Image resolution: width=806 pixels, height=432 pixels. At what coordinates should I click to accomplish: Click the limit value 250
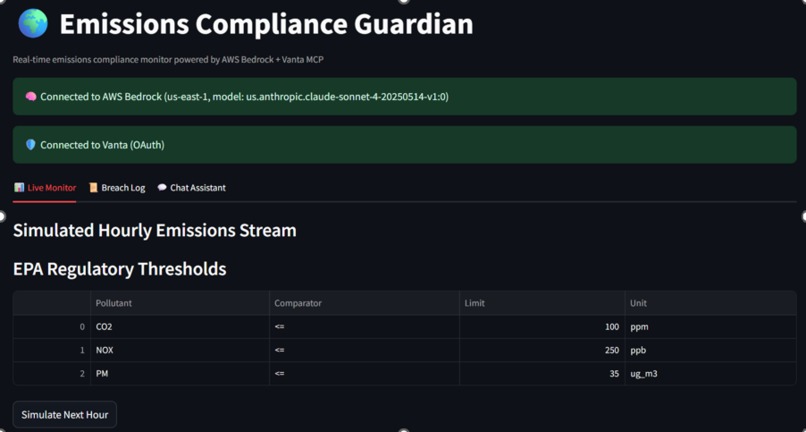pos(542,350)
